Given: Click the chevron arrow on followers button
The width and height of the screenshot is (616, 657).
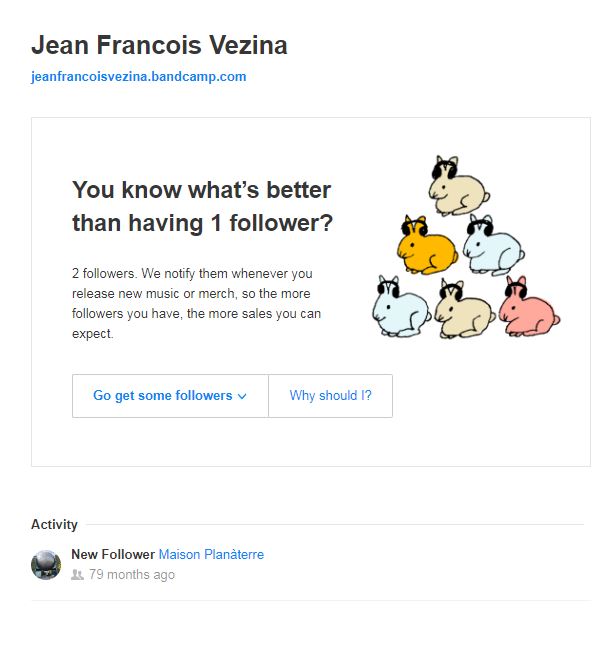Looking at the screenshot, I should [x=242, y=397].
